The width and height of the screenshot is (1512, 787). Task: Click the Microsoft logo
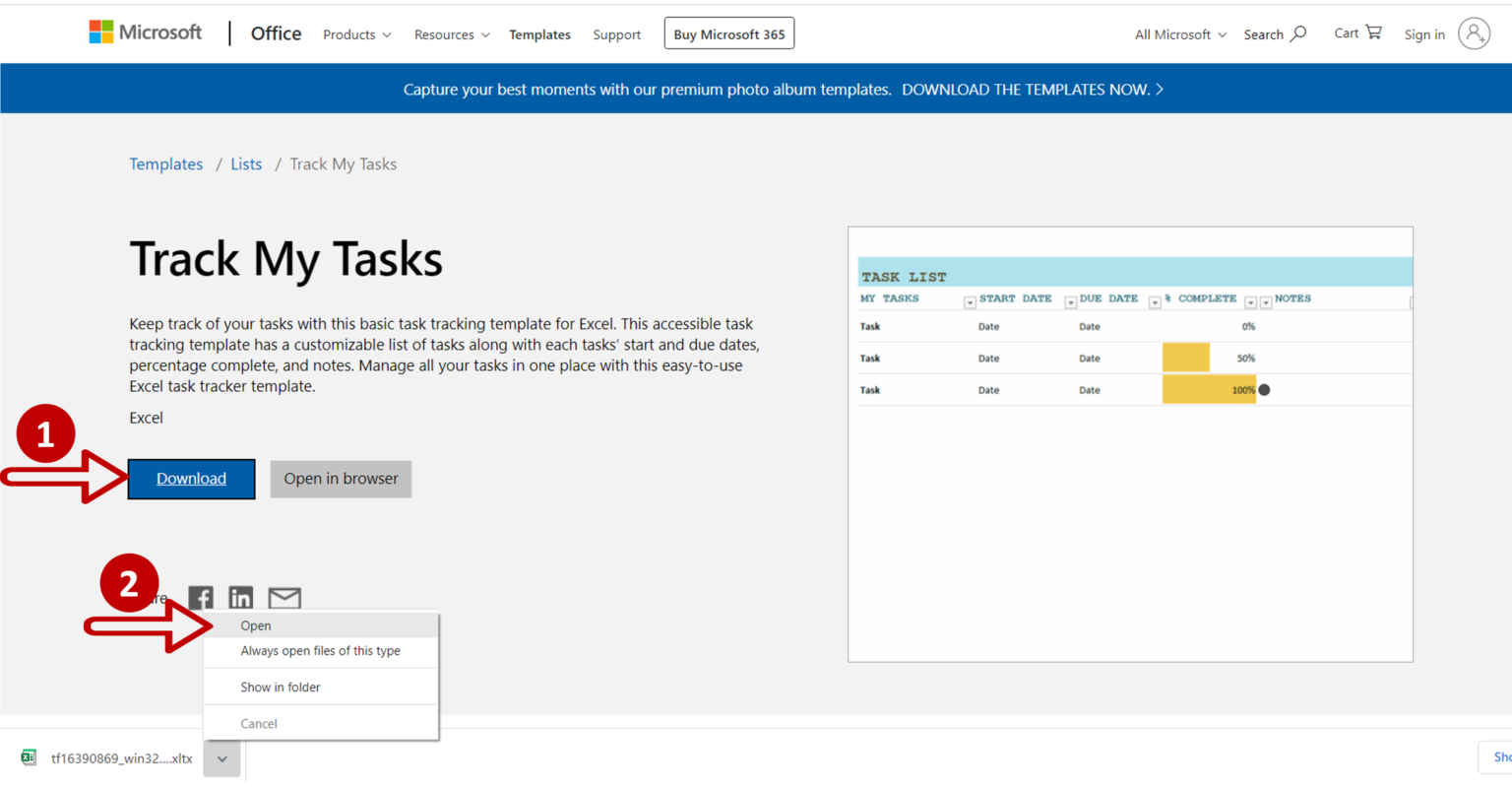[145, 32]
